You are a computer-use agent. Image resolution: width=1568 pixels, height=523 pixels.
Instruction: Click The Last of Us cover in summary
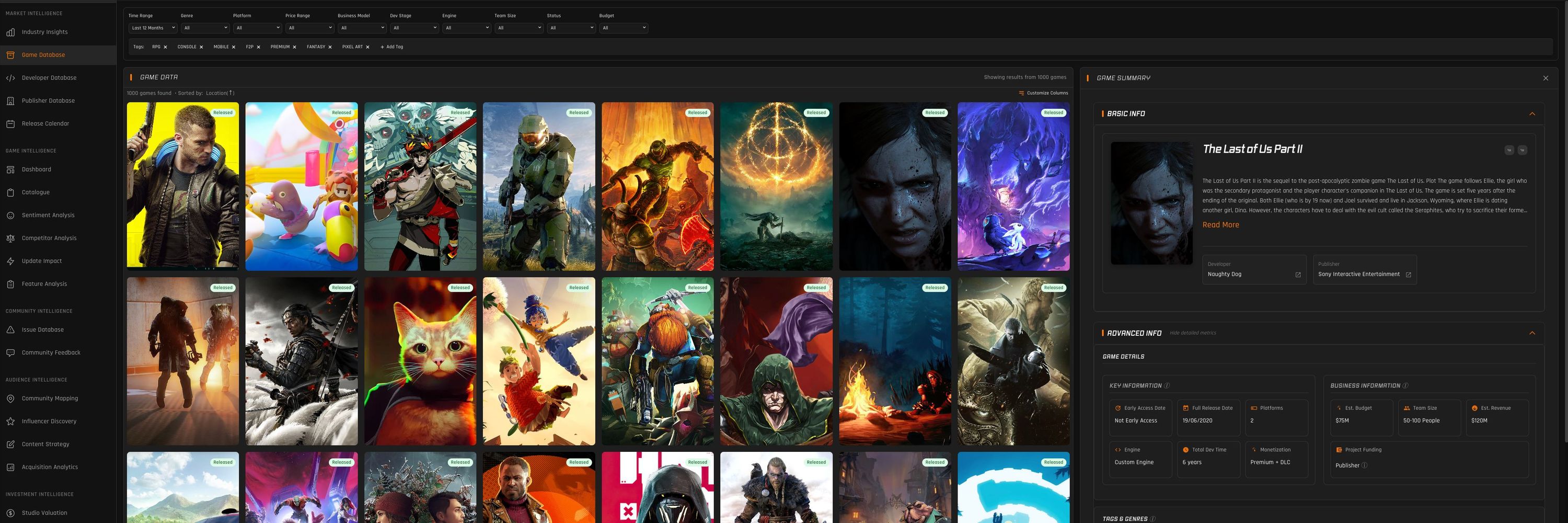(x=1151, y=203)
